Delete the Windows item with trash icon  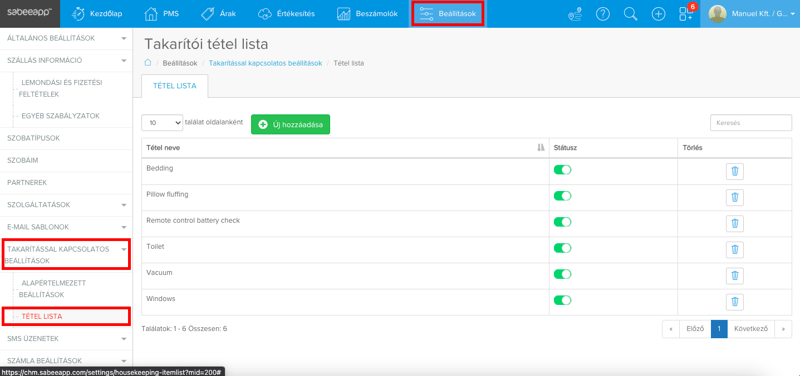pyautogui.click(x=735, y=302)
